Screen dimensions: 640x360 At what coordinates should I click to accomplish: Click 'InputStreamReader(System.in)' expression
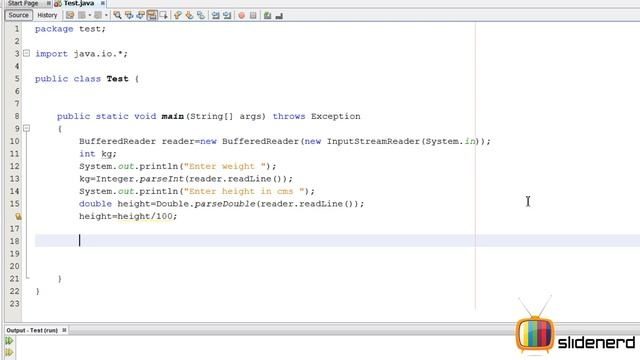pyautogui.click(x=403, y=141)
